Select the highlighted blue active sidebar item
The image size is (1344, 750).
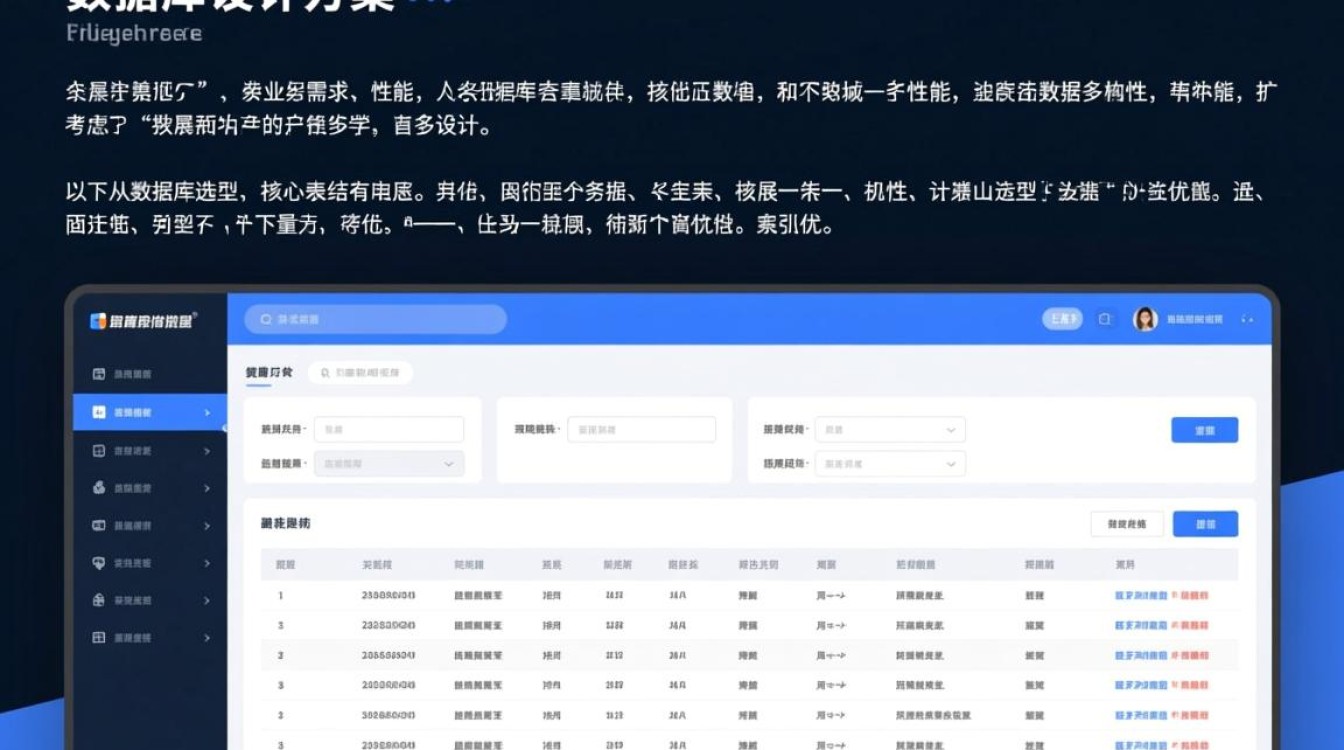click(150, 412)
